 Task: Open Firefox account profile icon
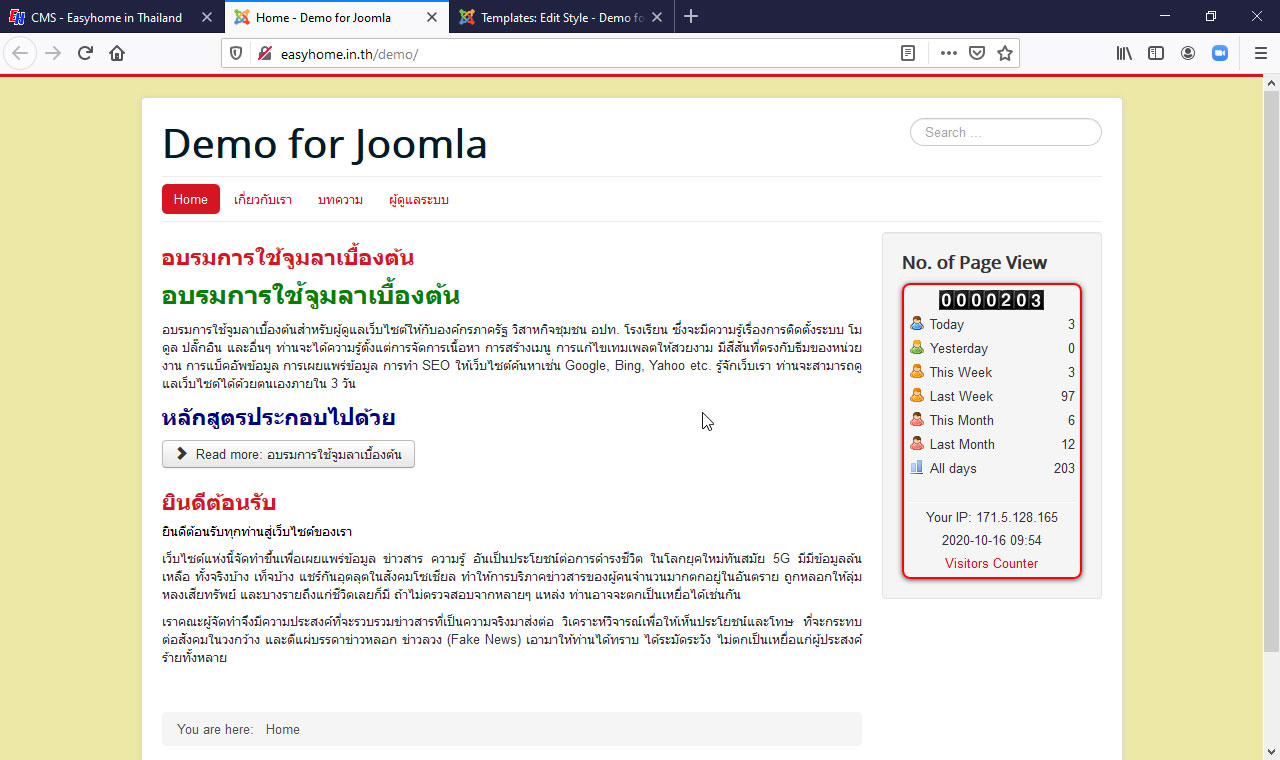point(1188,54)
